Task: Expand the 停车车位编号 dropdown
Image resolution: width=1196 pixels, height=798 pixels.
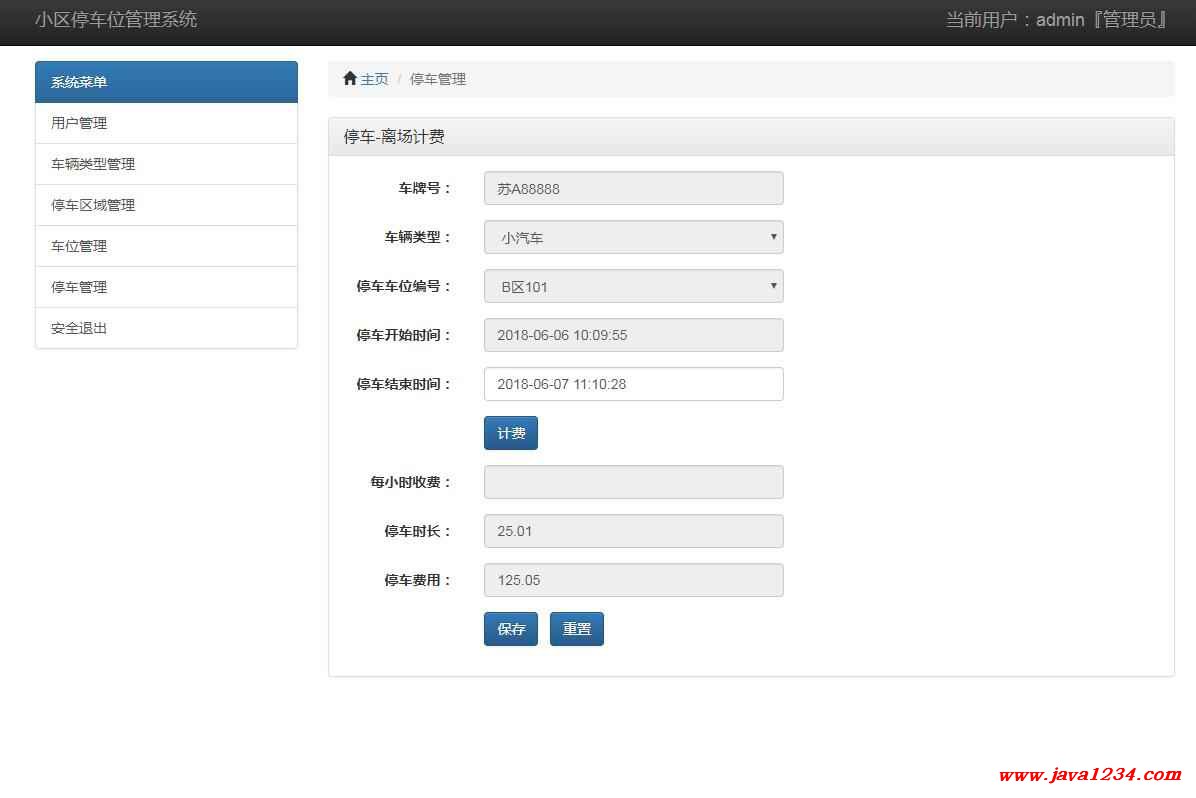Action: [633, 287]
